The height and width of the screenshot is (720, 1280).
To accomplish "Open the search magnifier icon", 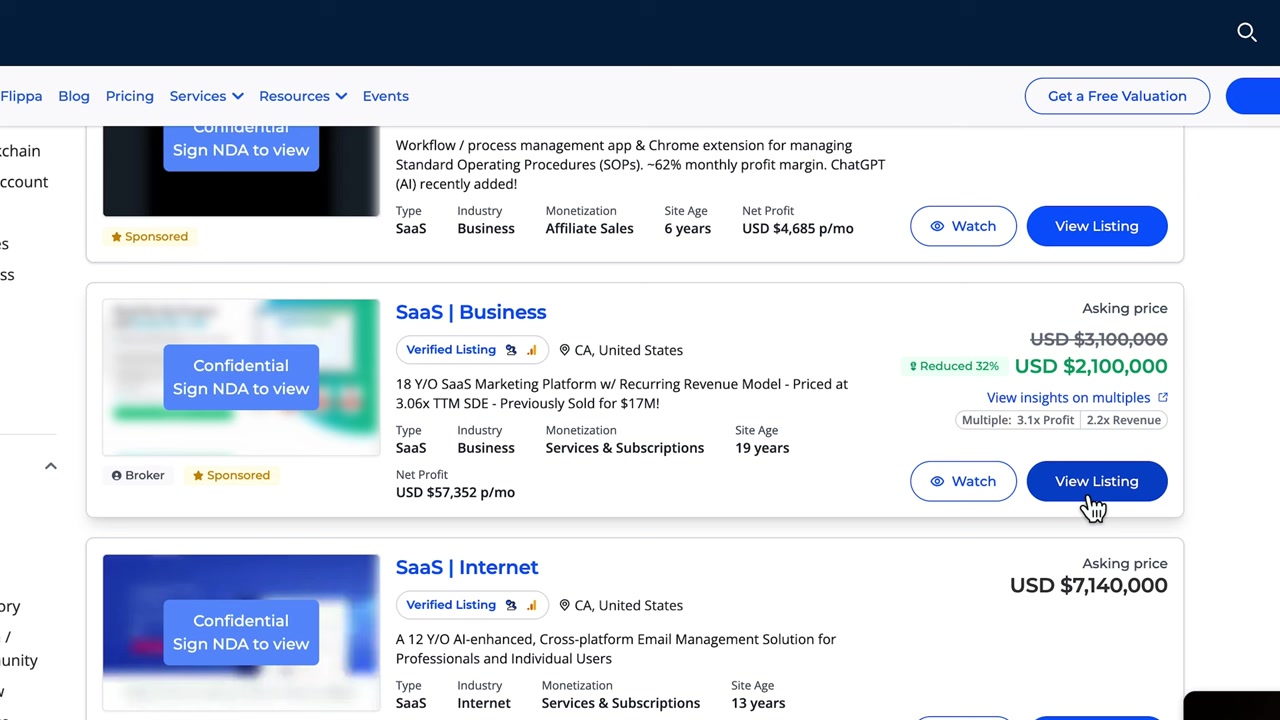I will click(1246, 32).
